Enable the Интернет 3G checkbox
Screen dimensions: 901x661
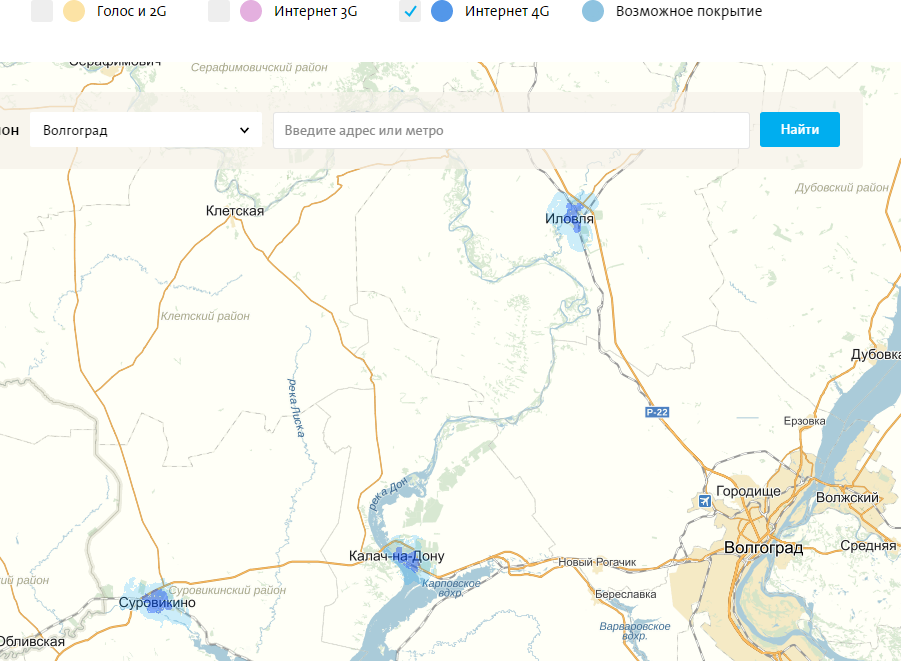pos(219,12)
